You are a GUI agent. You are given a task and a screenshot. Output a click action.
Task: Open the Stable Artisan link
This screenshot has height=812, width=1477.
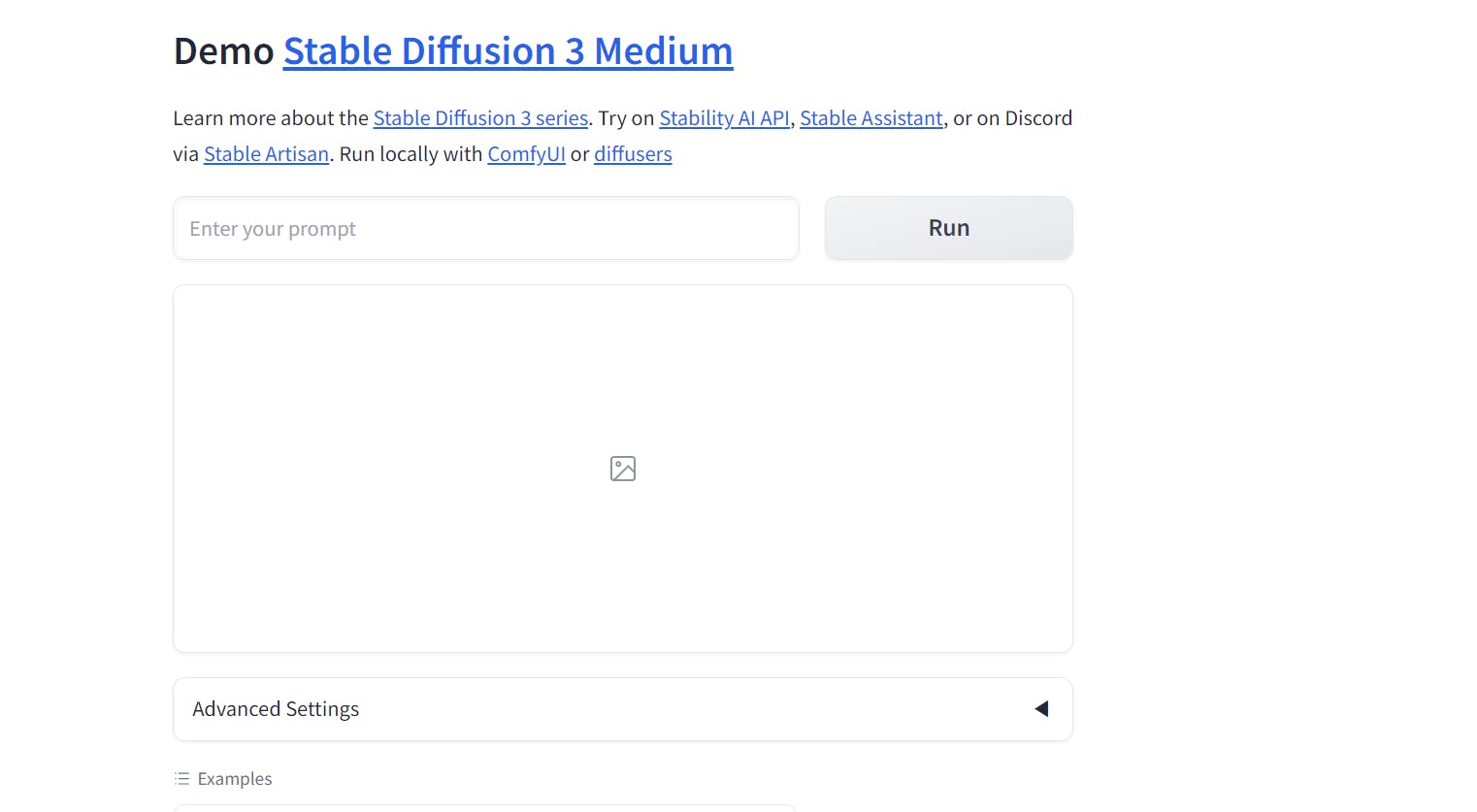[266, 154]
